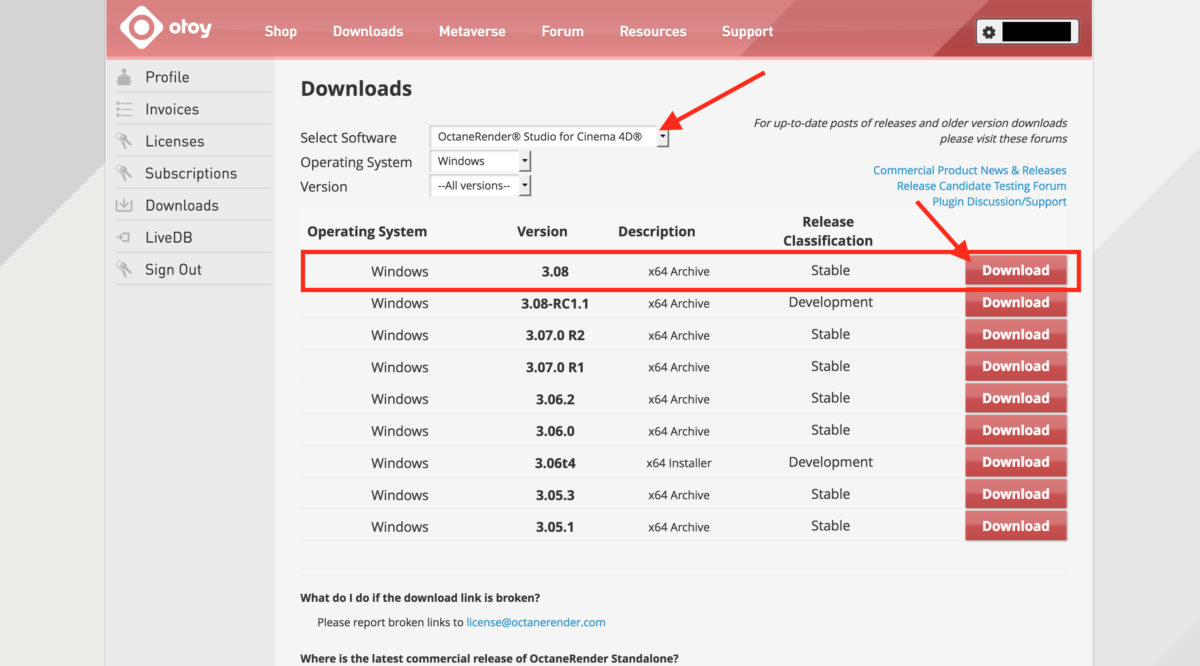Viewport: 1200px width, 666px height.
Task: Open Plugin Discussion/Support link
Action: pyautogui.click(x=1000, y=202)
